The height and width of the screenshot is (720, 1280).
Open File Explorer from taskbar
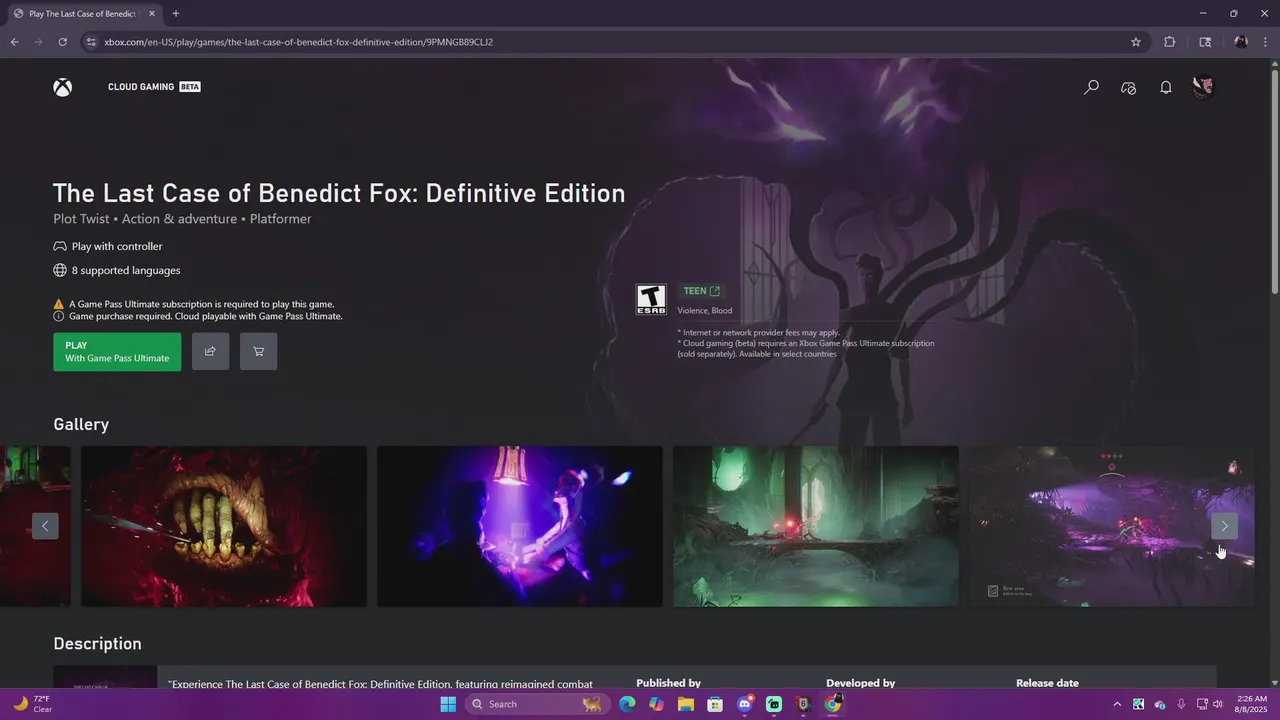(686, 704)
